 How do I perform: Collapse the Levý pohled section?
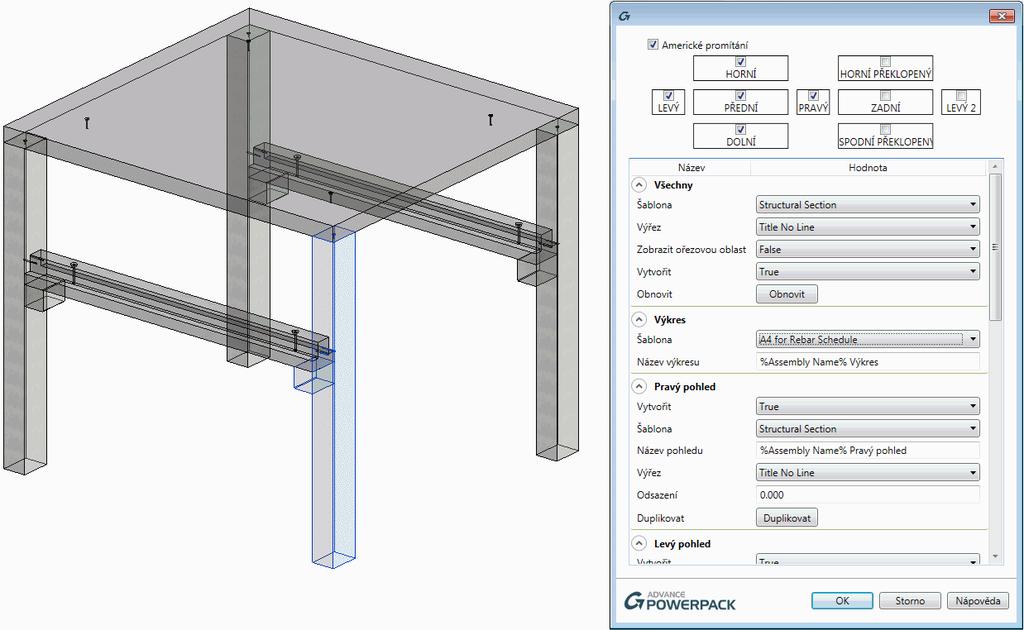point(639,543)
